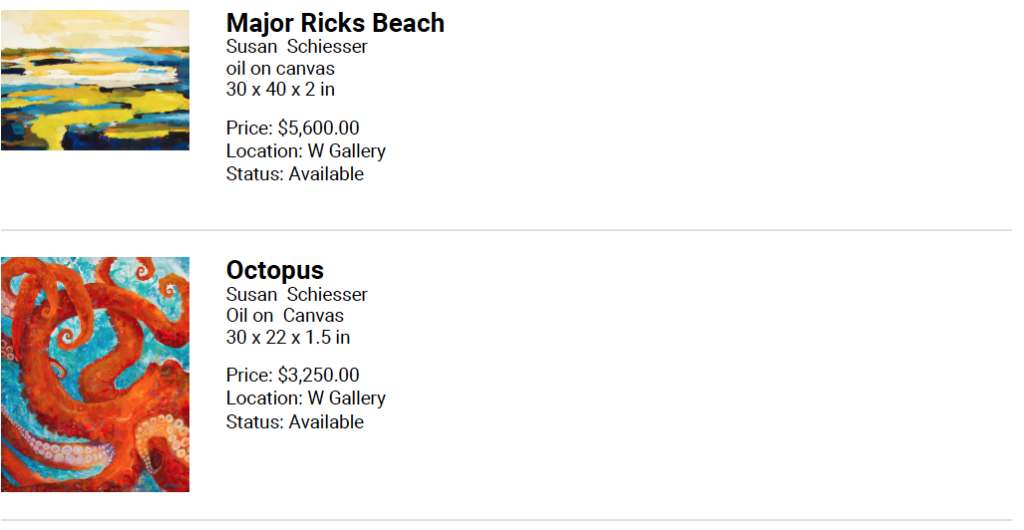Click dimensions 30 x 22 x 1.5 in

tap(288, 337)
